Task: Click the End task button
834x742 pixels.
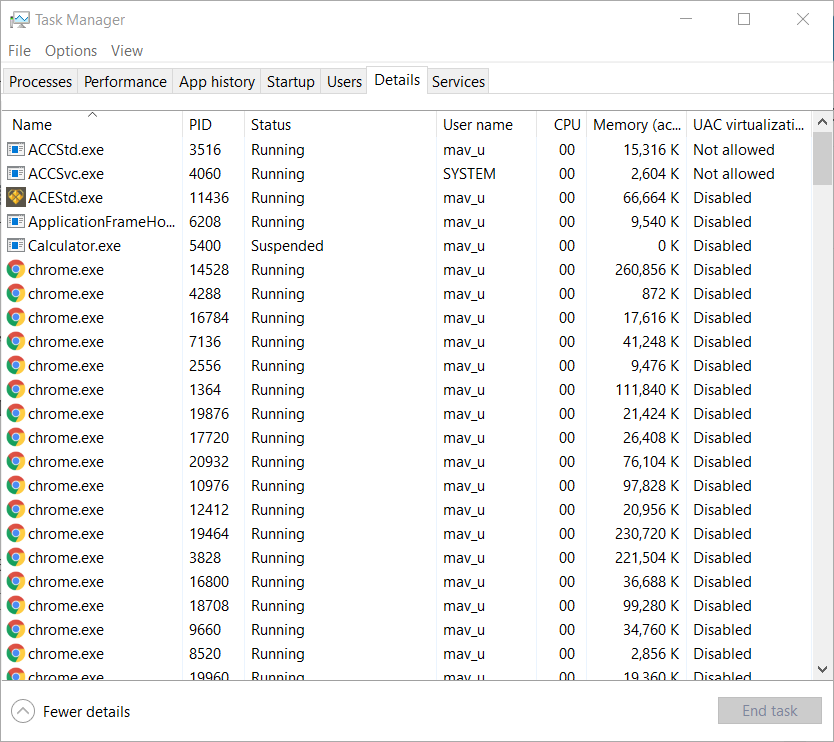Action: 770,711
